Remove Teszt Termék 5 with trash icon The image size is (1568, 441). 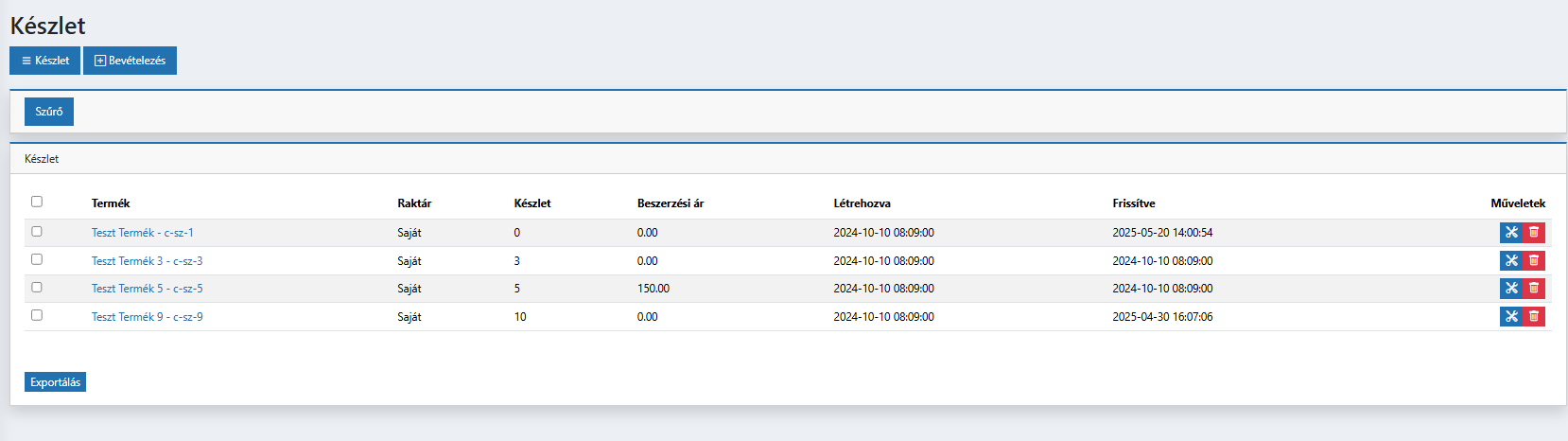tap(1534, 289)
